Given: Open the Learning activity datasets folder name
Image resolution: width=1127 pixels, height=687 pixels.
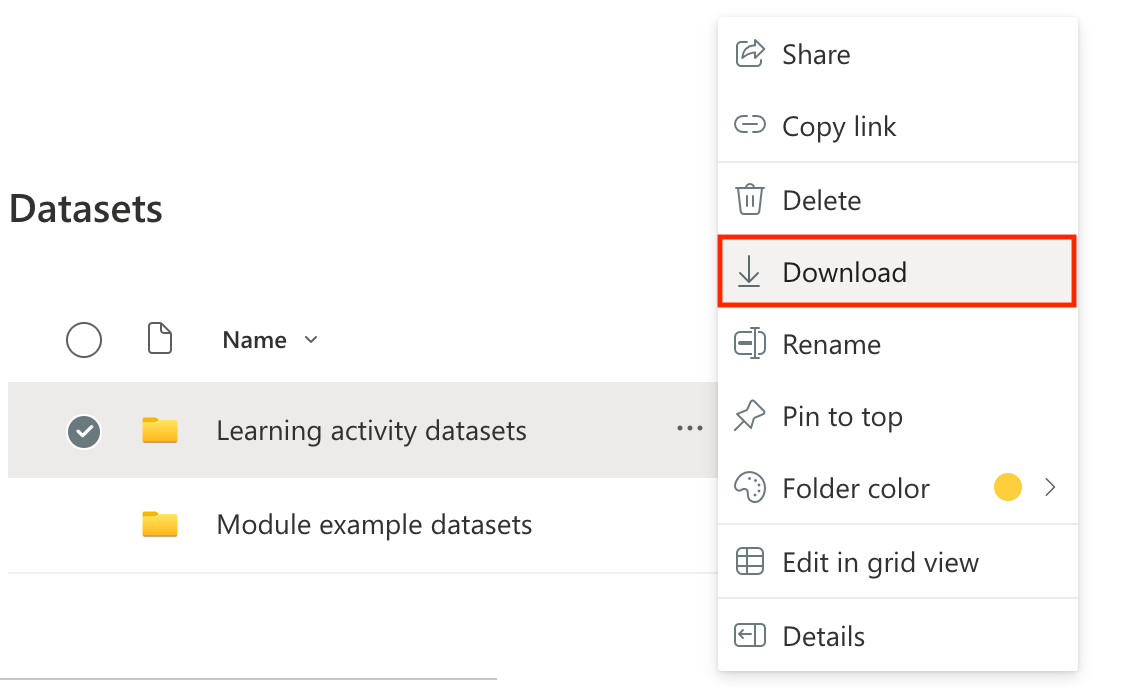Looking at the screenshot, I should coord(371,431).
